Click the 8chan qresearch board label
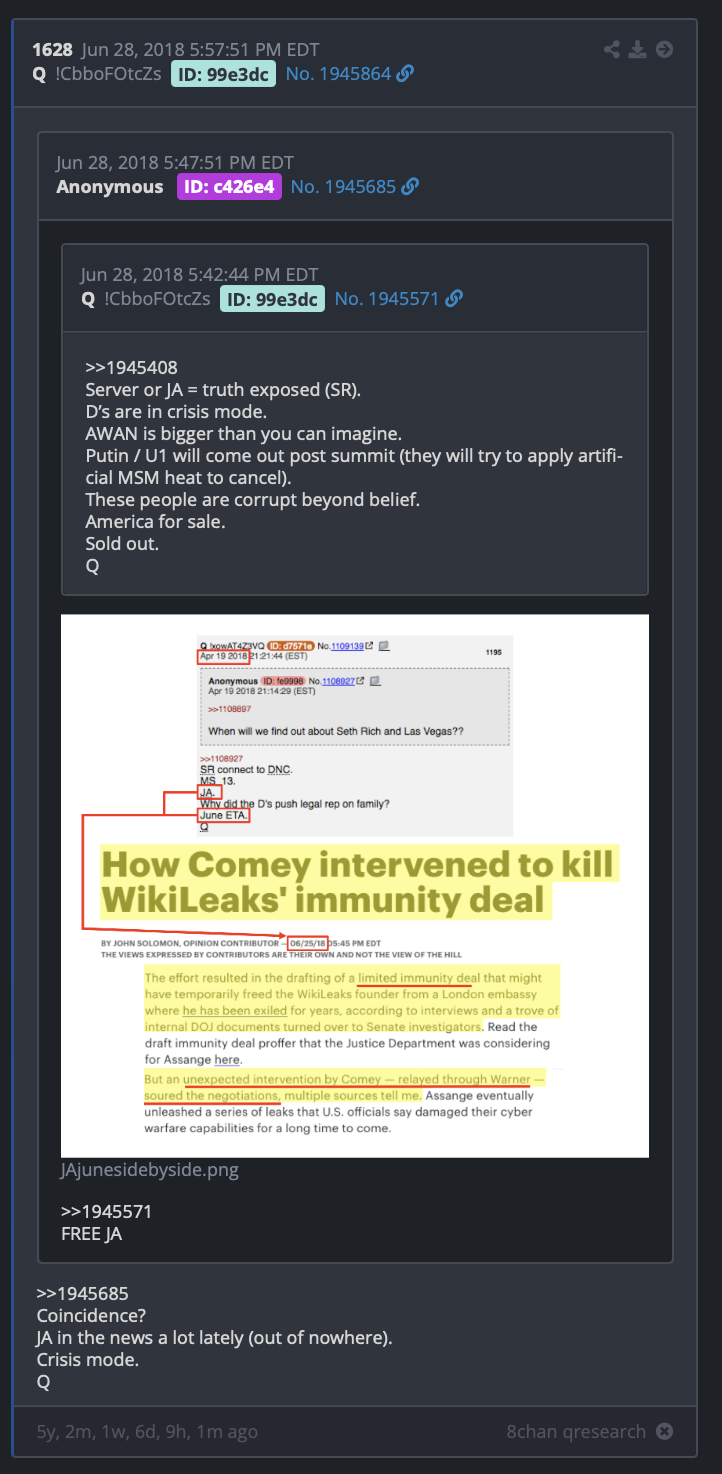 (x=576, y=1431)
